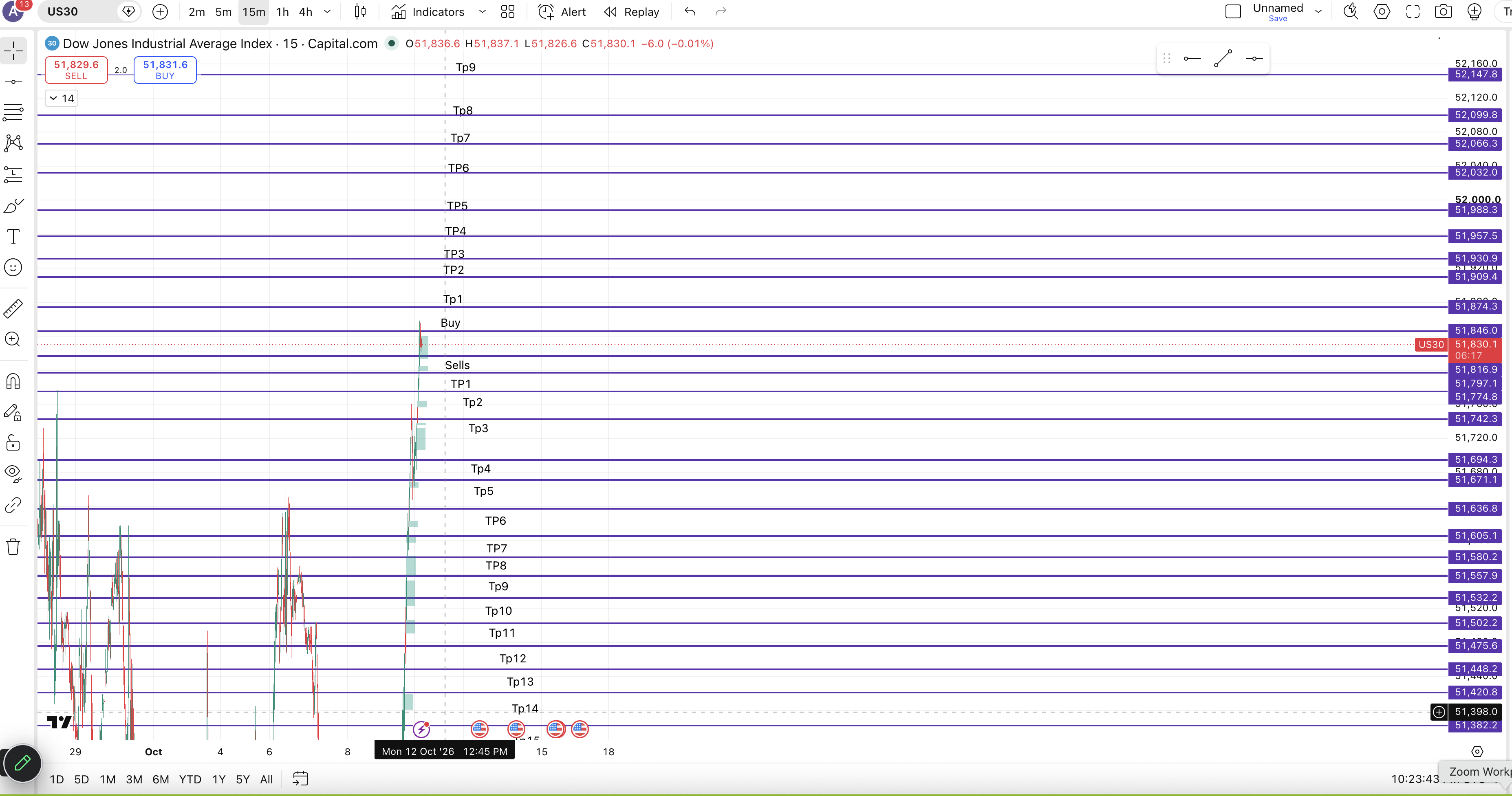Open the quick search icon
The width and height of the screenshot is (1512, 796).
(1351, 12)
